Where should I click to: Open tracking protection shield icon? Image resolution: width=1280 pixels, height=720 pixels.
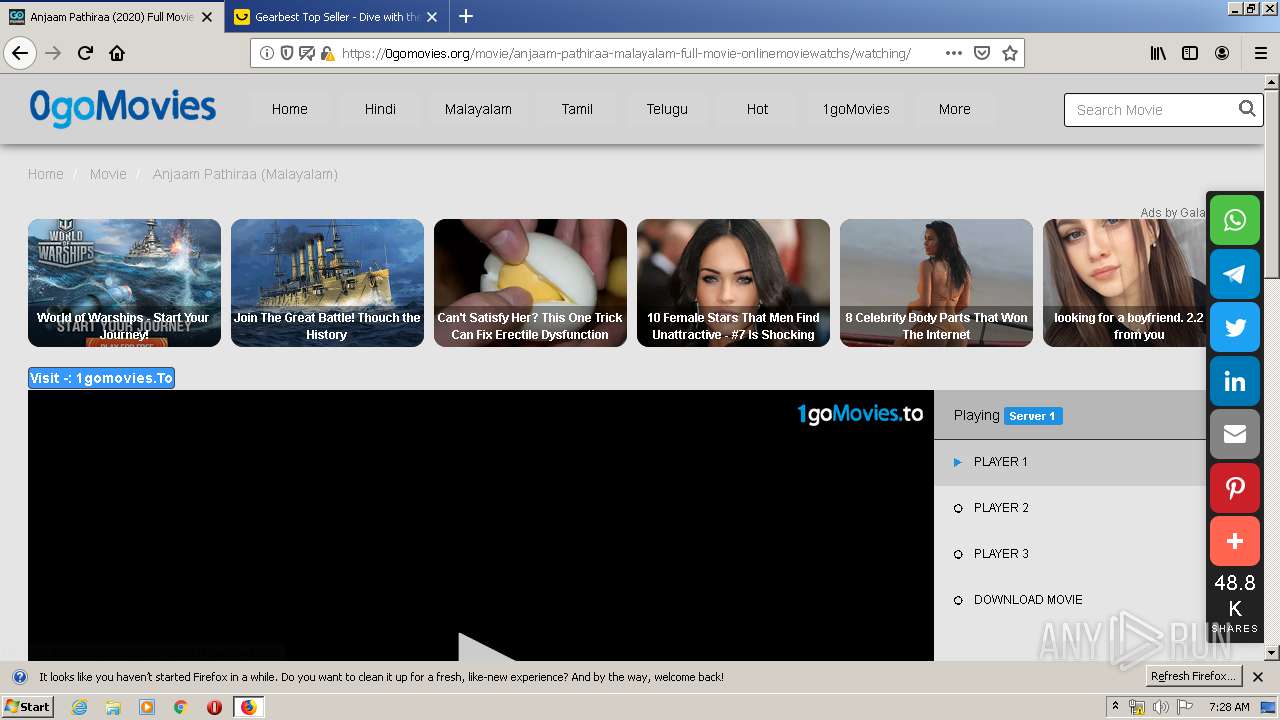[287, 53]
